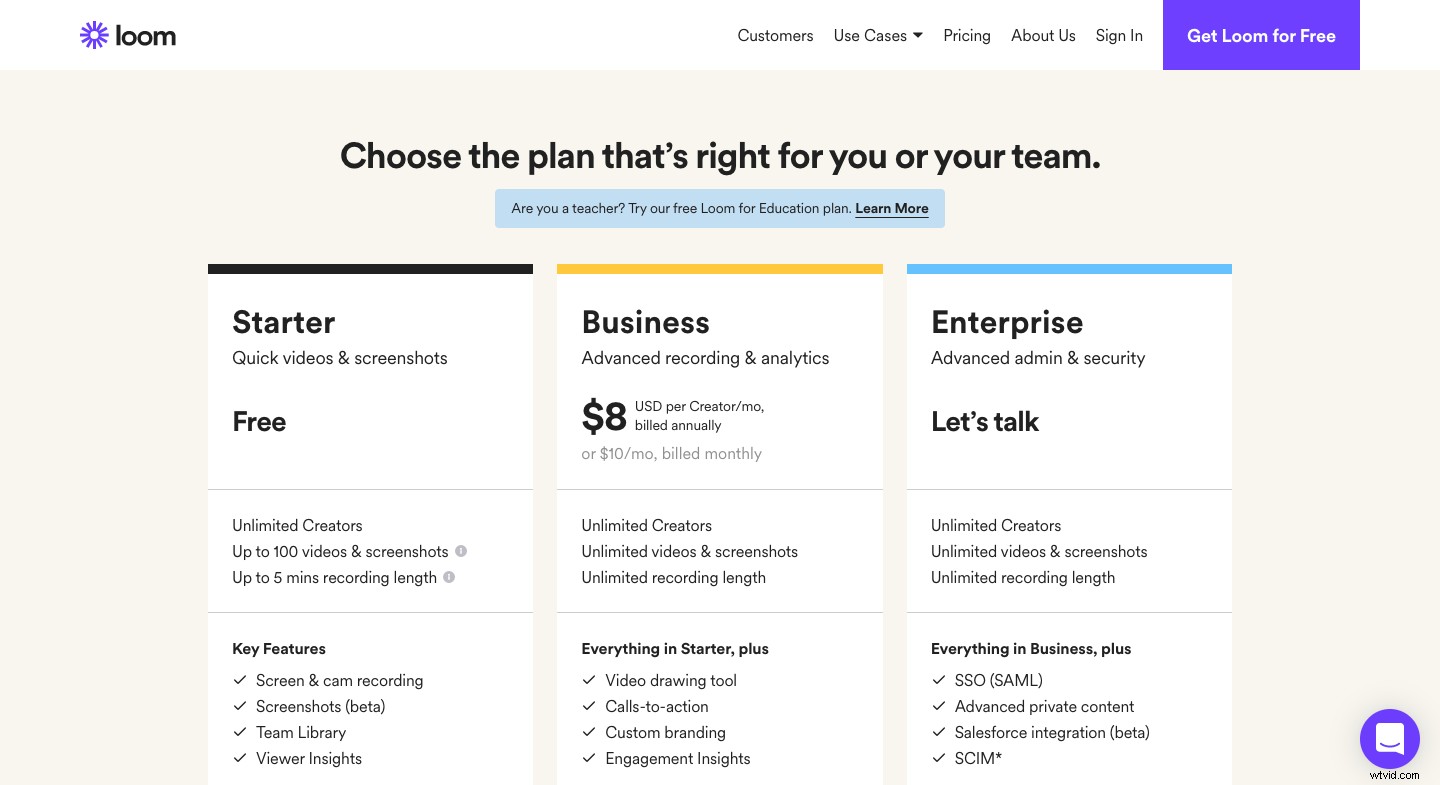Go to the Pricing page
The image size is (1440, 785).
coord(967,35)
